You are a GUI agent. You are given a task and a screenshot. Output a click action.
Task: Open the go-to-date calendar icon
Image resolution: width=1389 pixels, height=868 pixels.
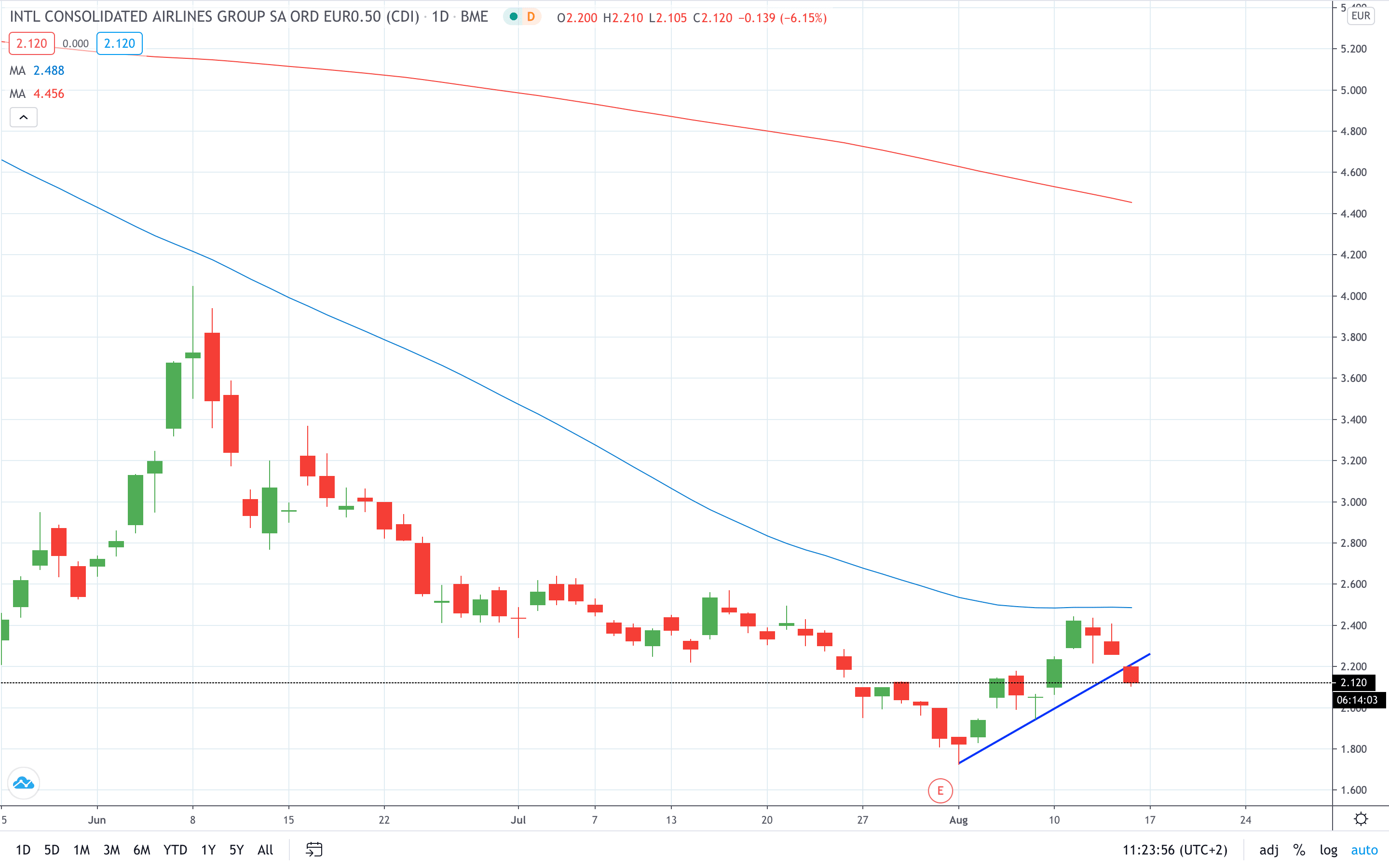(x=314, y=850)
